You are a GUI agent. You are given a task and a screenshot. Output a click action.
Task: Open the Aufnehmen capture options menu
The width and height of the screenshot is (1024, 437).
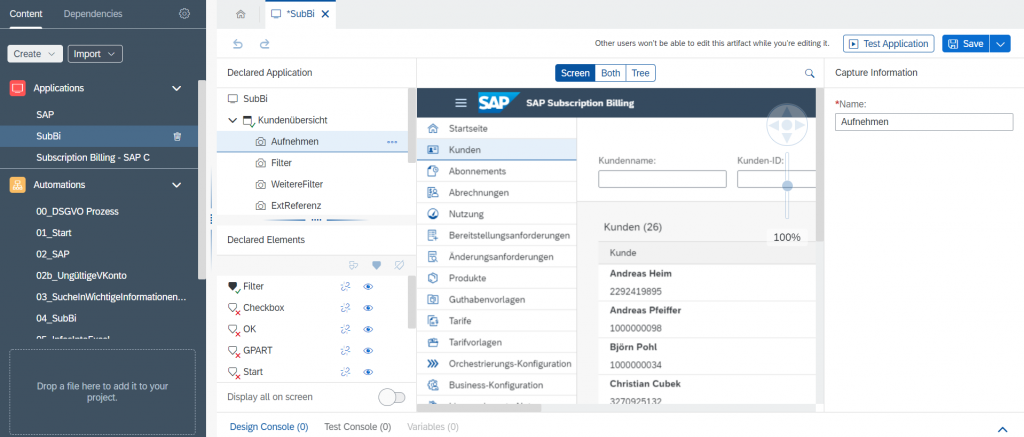[x=392, y=142]
